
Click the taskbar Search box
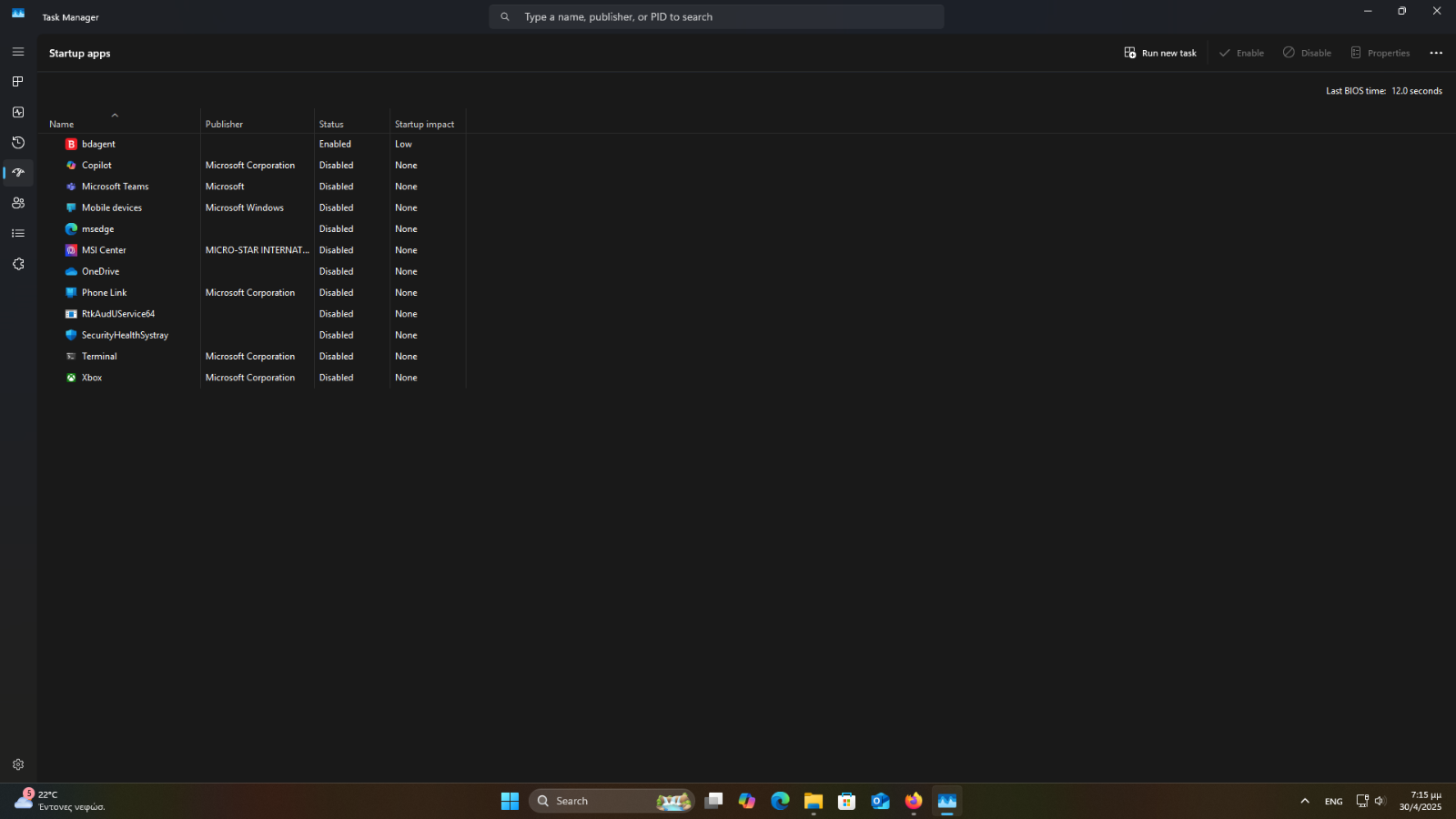click(x=612, y=801)
